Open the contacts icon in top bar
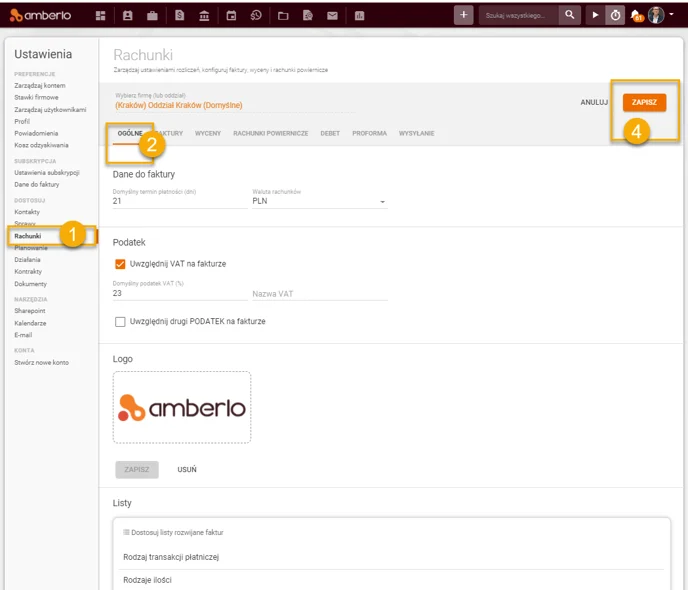Viewport: 688px width, 590px height. coord(128,16)
